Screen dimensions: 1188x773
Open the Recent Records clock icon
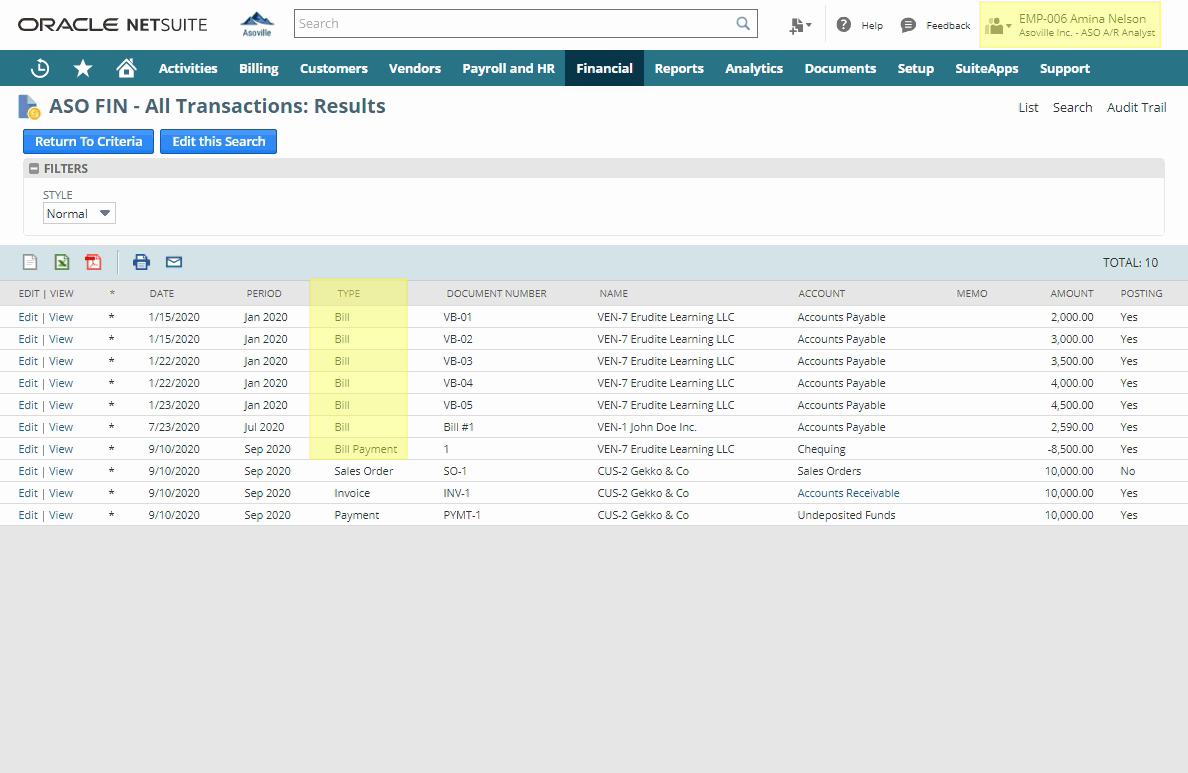(x=40, y=68)
